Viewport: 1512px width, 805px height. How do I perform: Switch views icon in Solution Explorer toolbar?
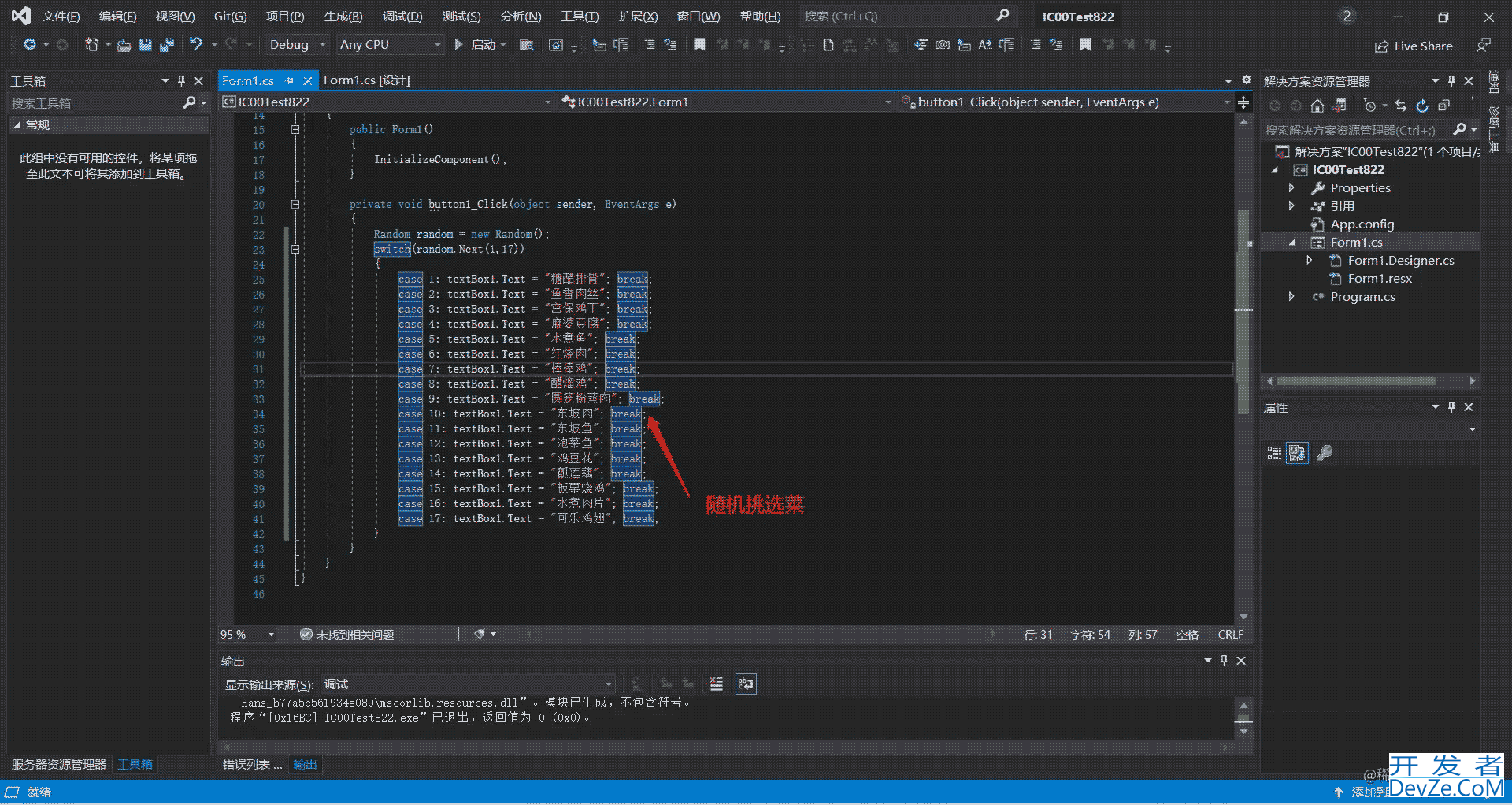[1339, 106]
